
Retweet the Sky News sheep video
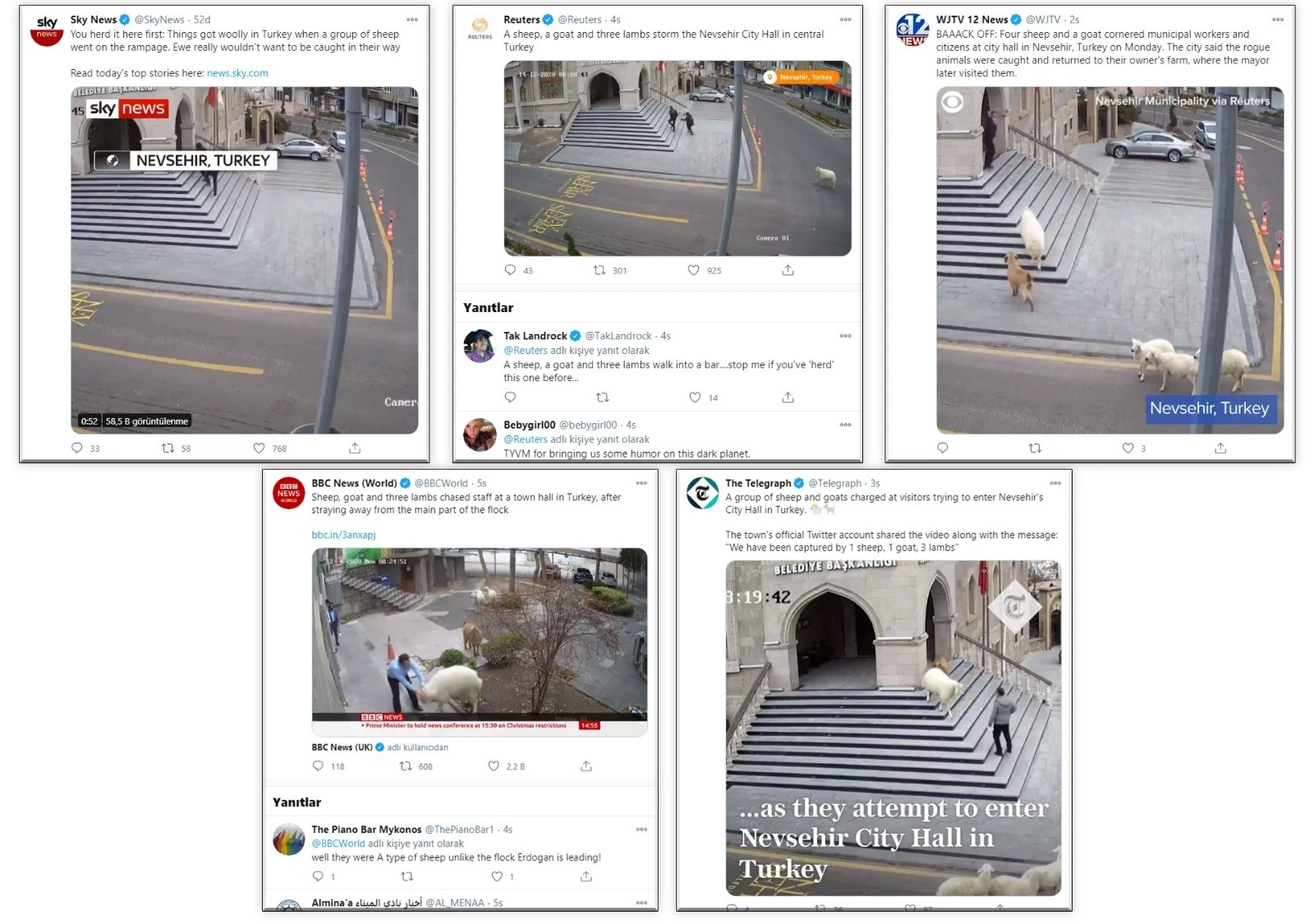[x=168, y=448]
